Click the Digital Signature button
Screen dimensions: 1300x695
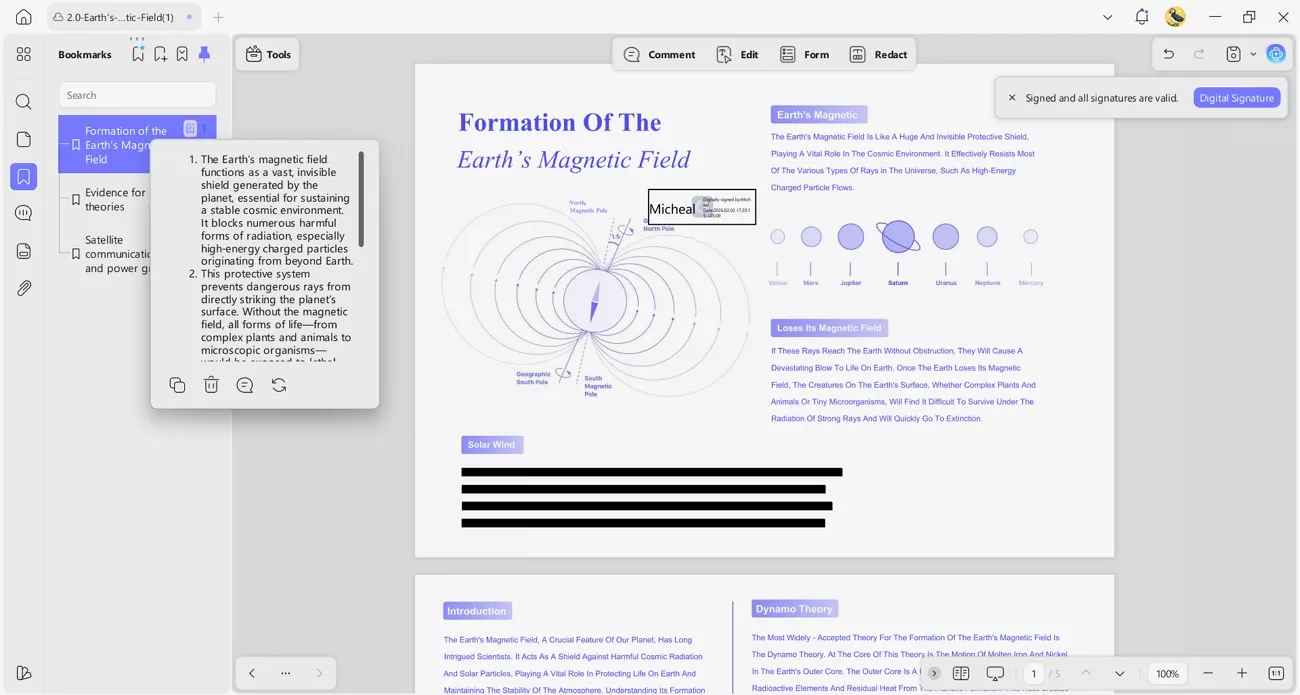(1237, 97)
